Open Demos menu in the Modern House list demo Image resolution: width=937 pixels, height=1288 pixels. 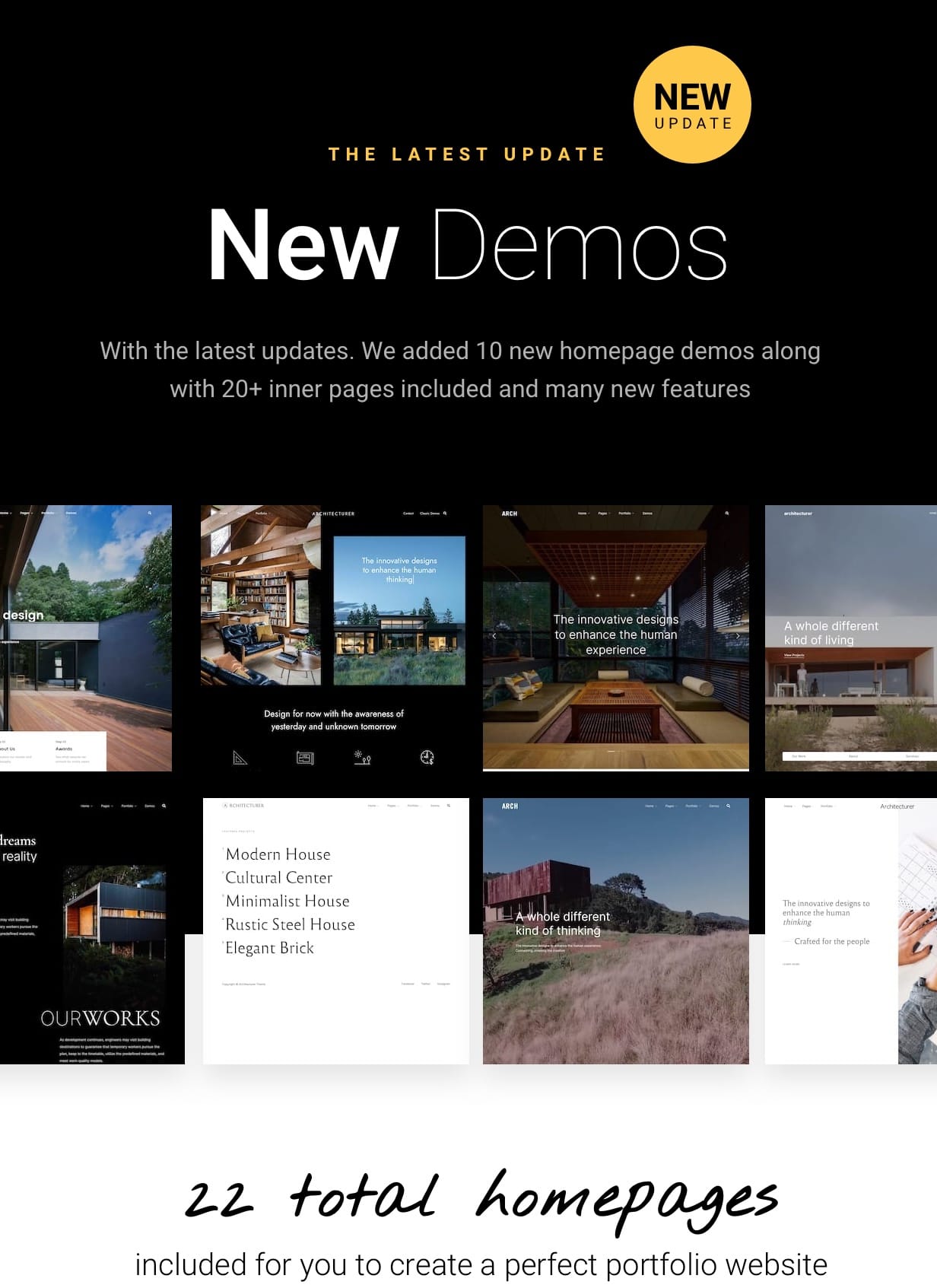tap(435, 805)
